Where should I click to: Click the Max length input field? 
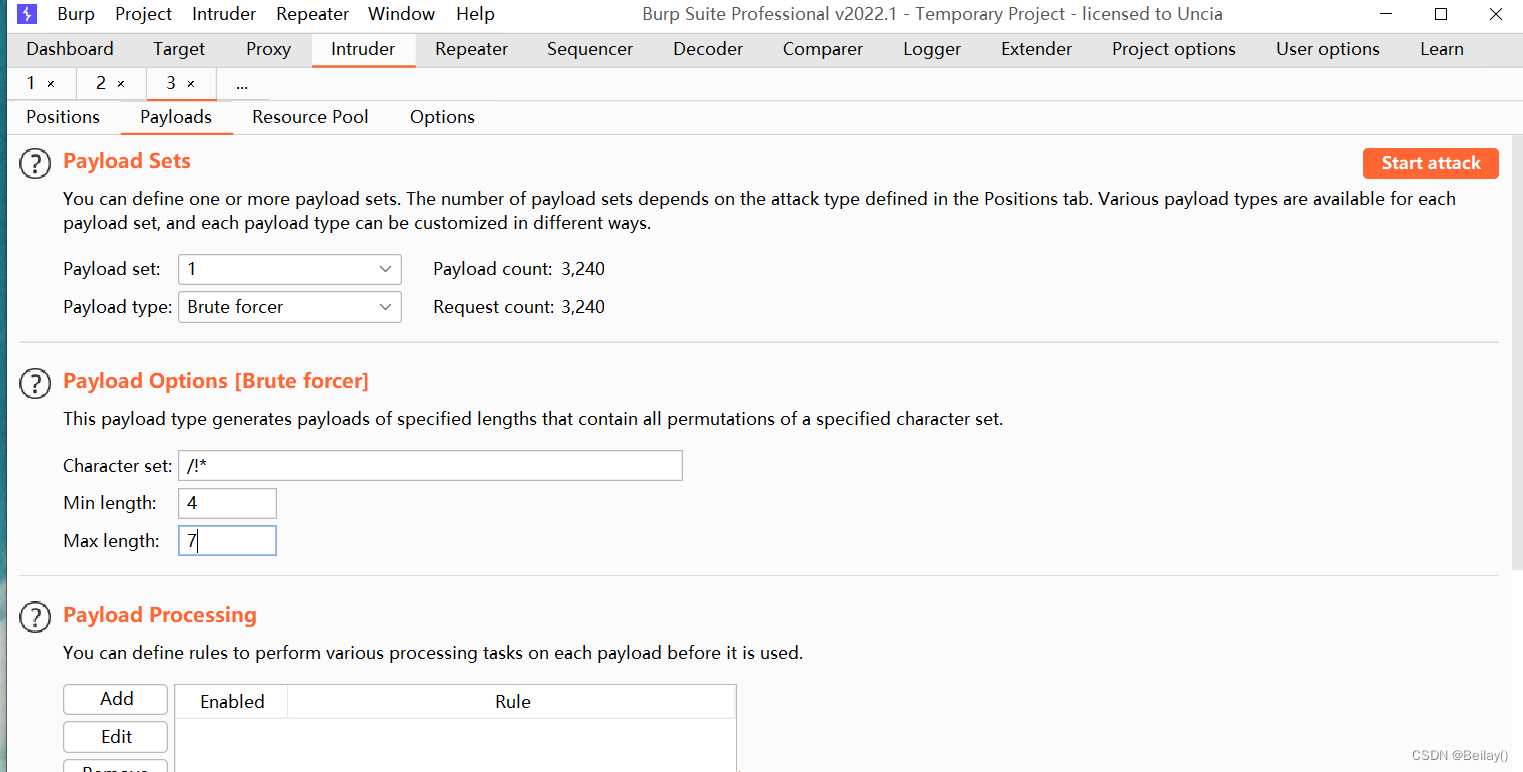227,541
